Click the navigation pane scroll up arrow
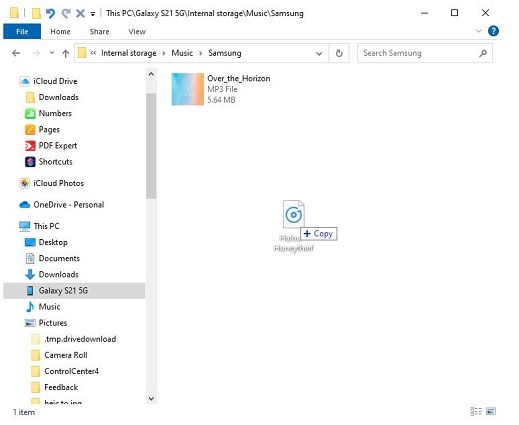This screenshot has width=519, height=425. pyautogui.click(x=151, y=74)
